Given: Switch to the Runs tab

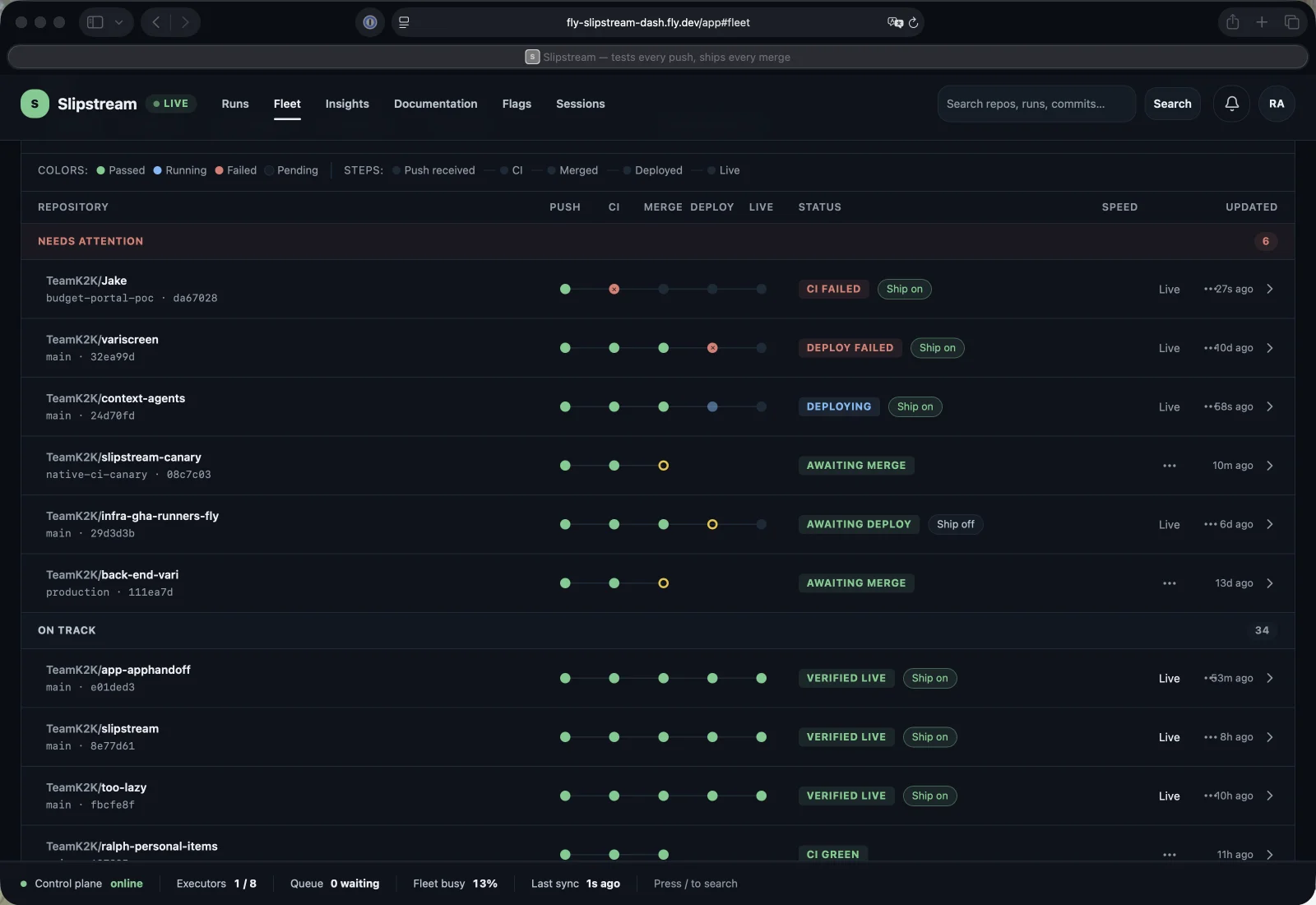Looking at the screenshot, I should pos(235,104).
